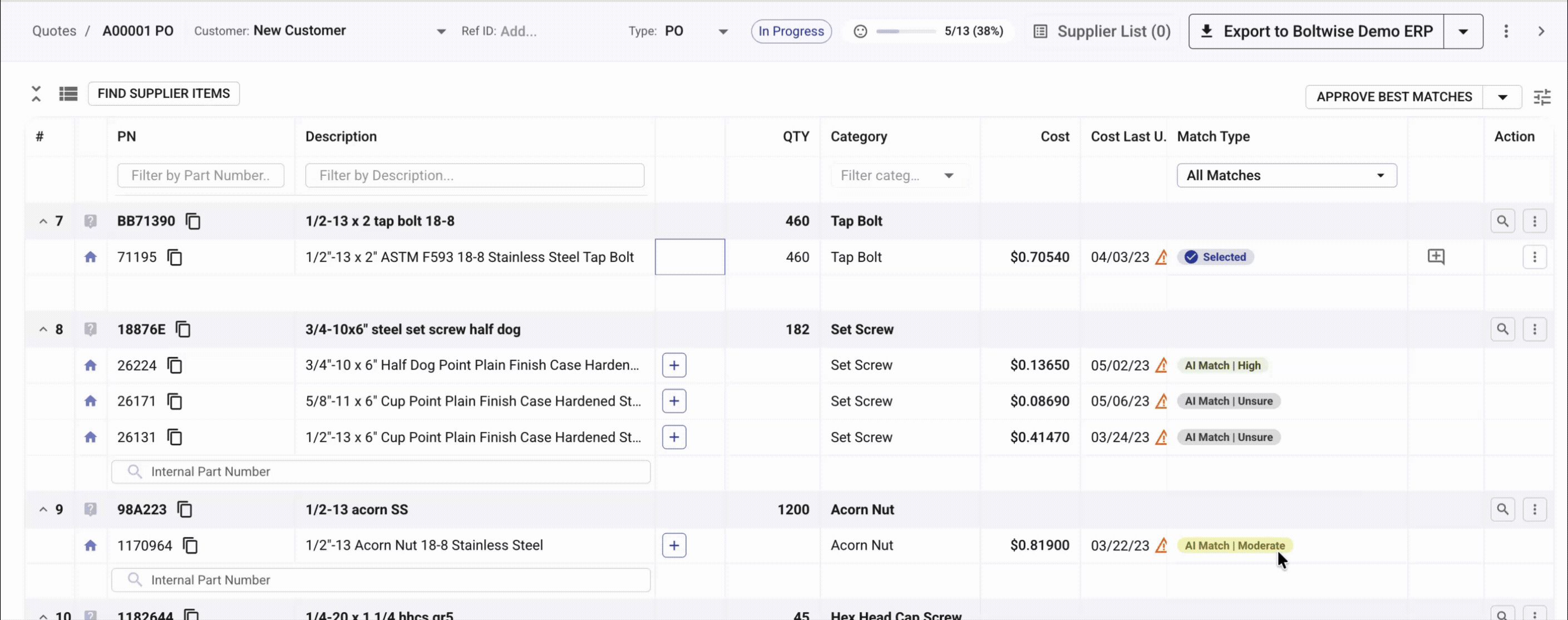The width and height of the screenshot is (1568, 620).
Task: Open Supplier List (0) tab
Action: click(1102, 31)
